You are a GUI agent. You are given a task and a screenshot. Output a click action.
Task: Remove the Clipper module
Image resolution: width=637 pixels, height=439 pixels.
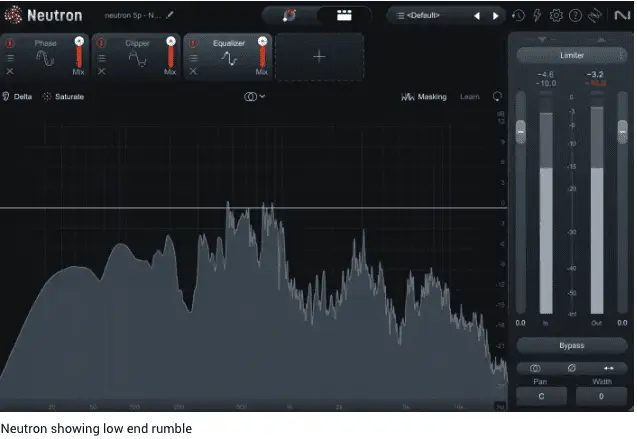coord(101,71)
